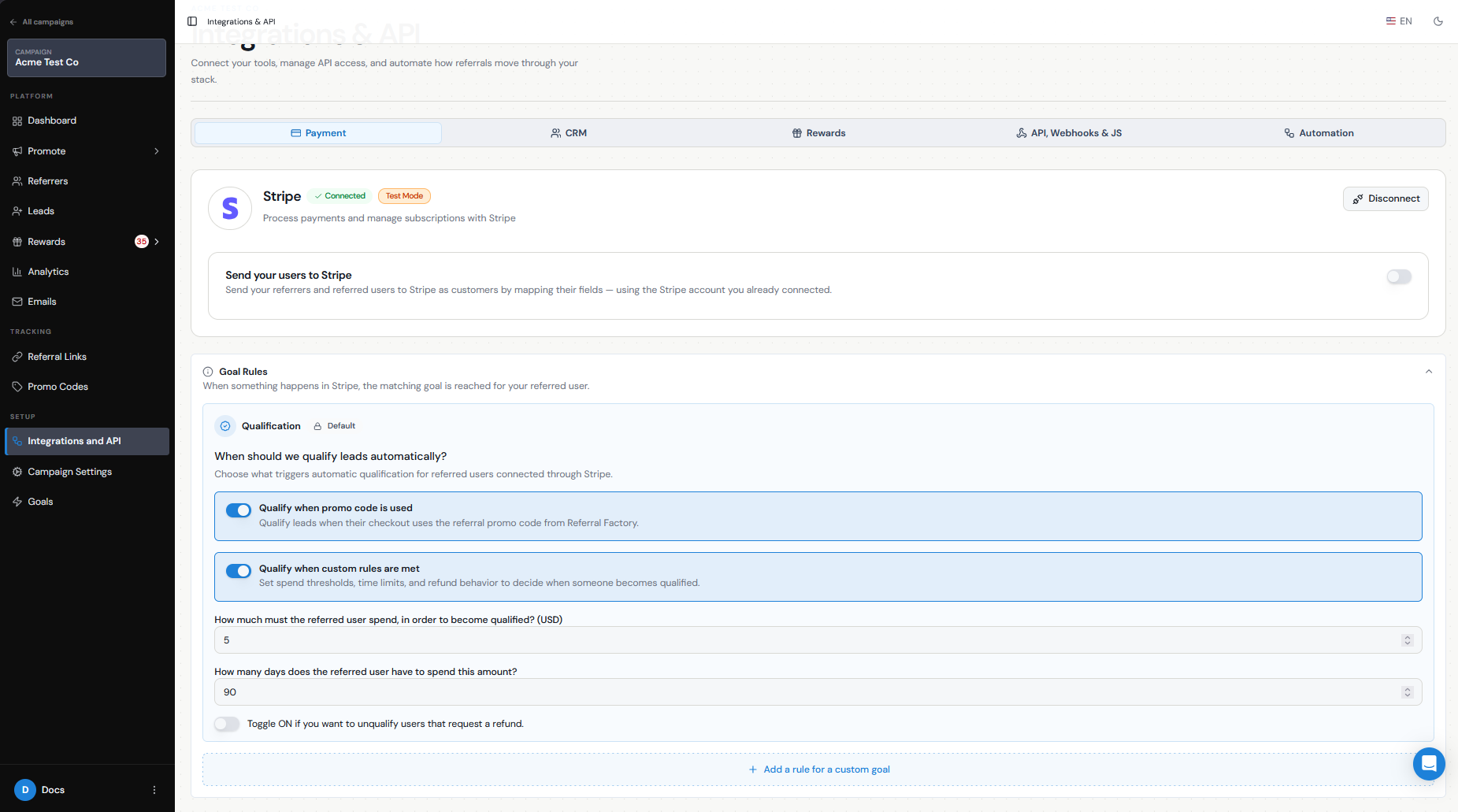Enable Send your users to Stripe toggle
The height and width of the screenshot is (812, 1458).
pyautogui.click(x=1399, y=276)
